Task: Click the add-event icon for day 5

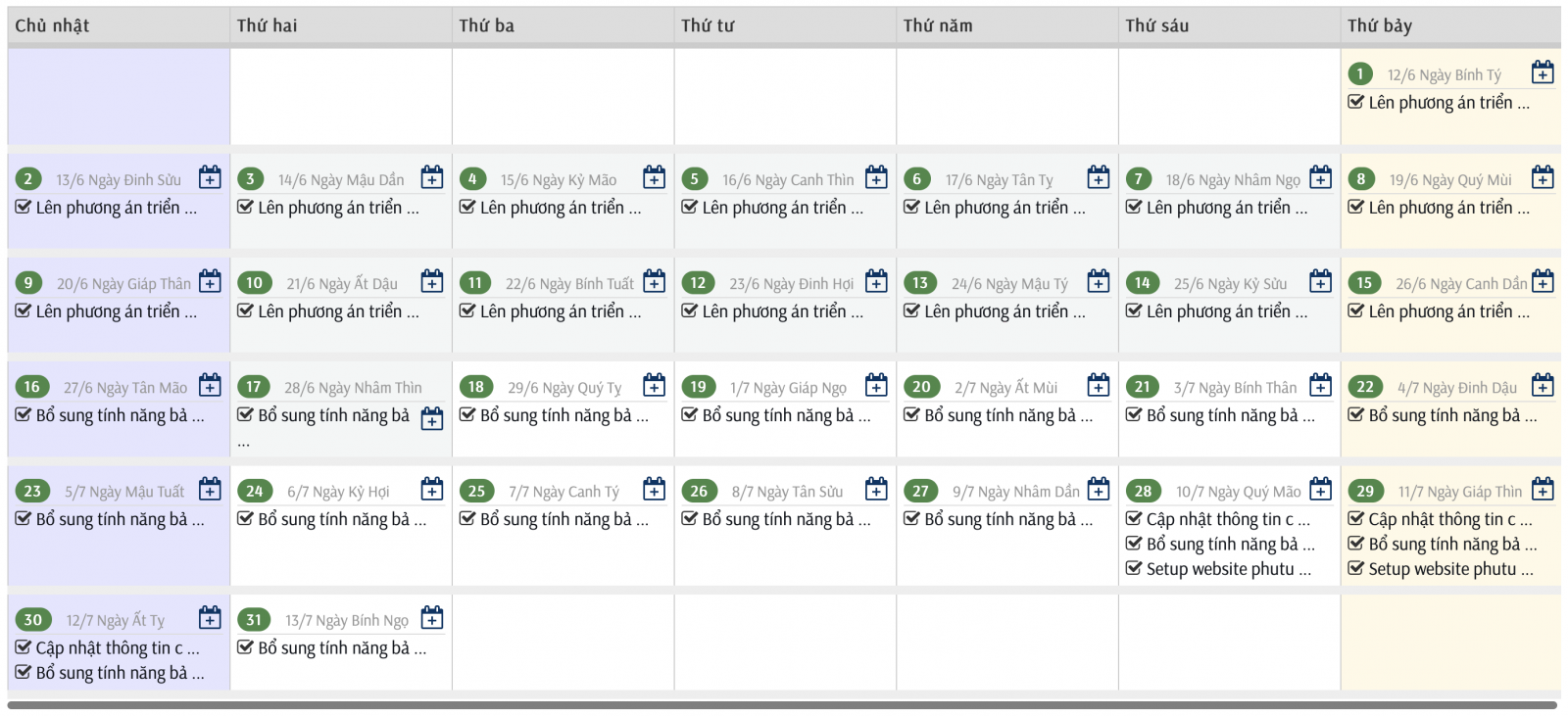Action: (x=876, y=177)
